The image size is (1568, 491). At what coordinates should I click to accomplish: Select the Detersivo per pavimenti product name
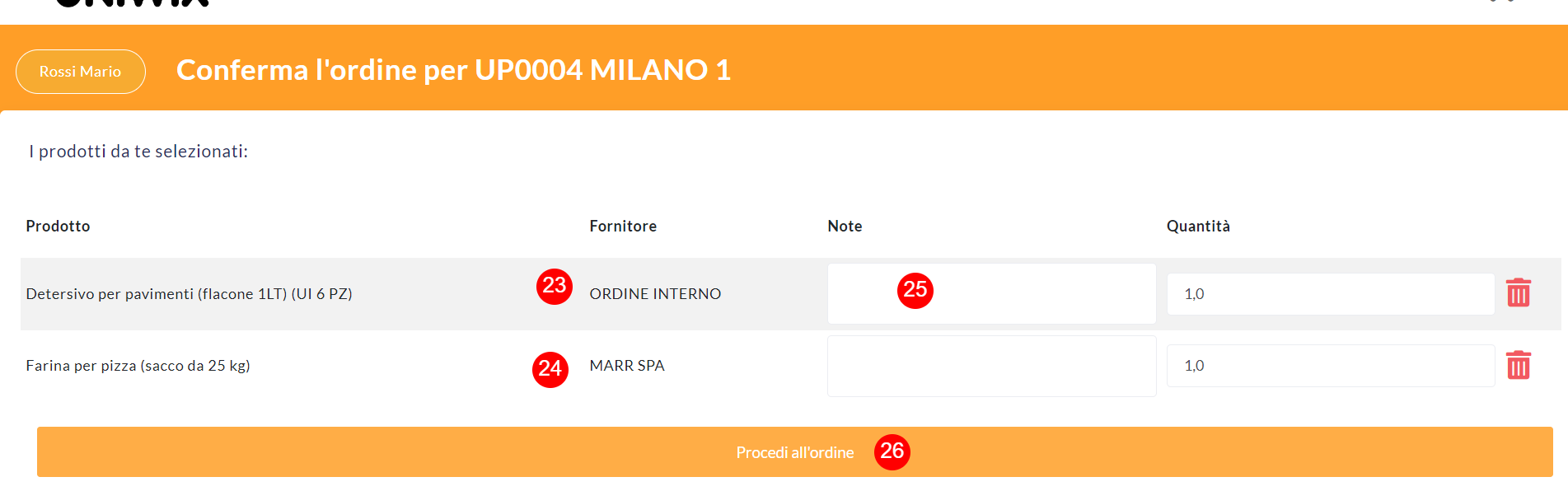click(189, 294)
